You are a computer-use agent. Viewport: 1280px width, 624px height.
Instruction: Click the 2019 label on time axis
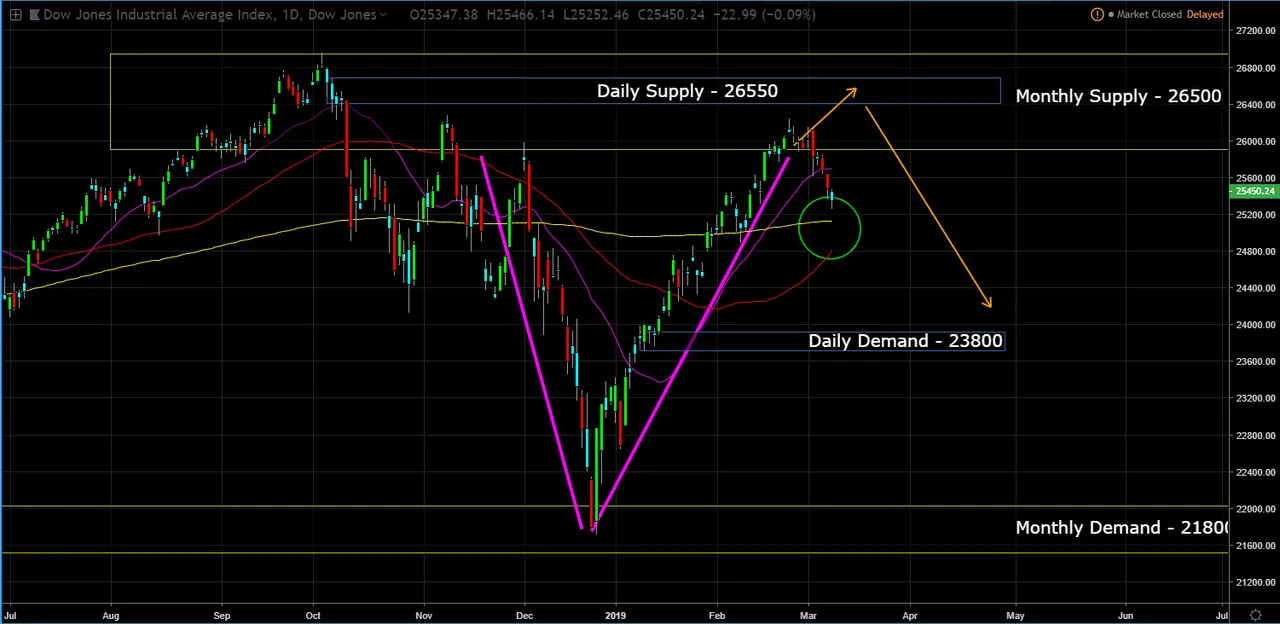[615, 615]
